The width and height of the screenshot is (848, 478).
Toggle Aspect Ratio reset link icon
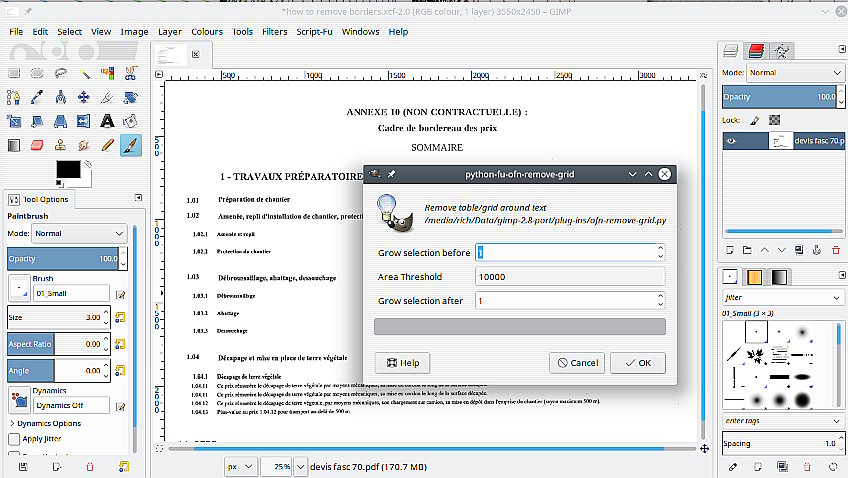(120, 344)
